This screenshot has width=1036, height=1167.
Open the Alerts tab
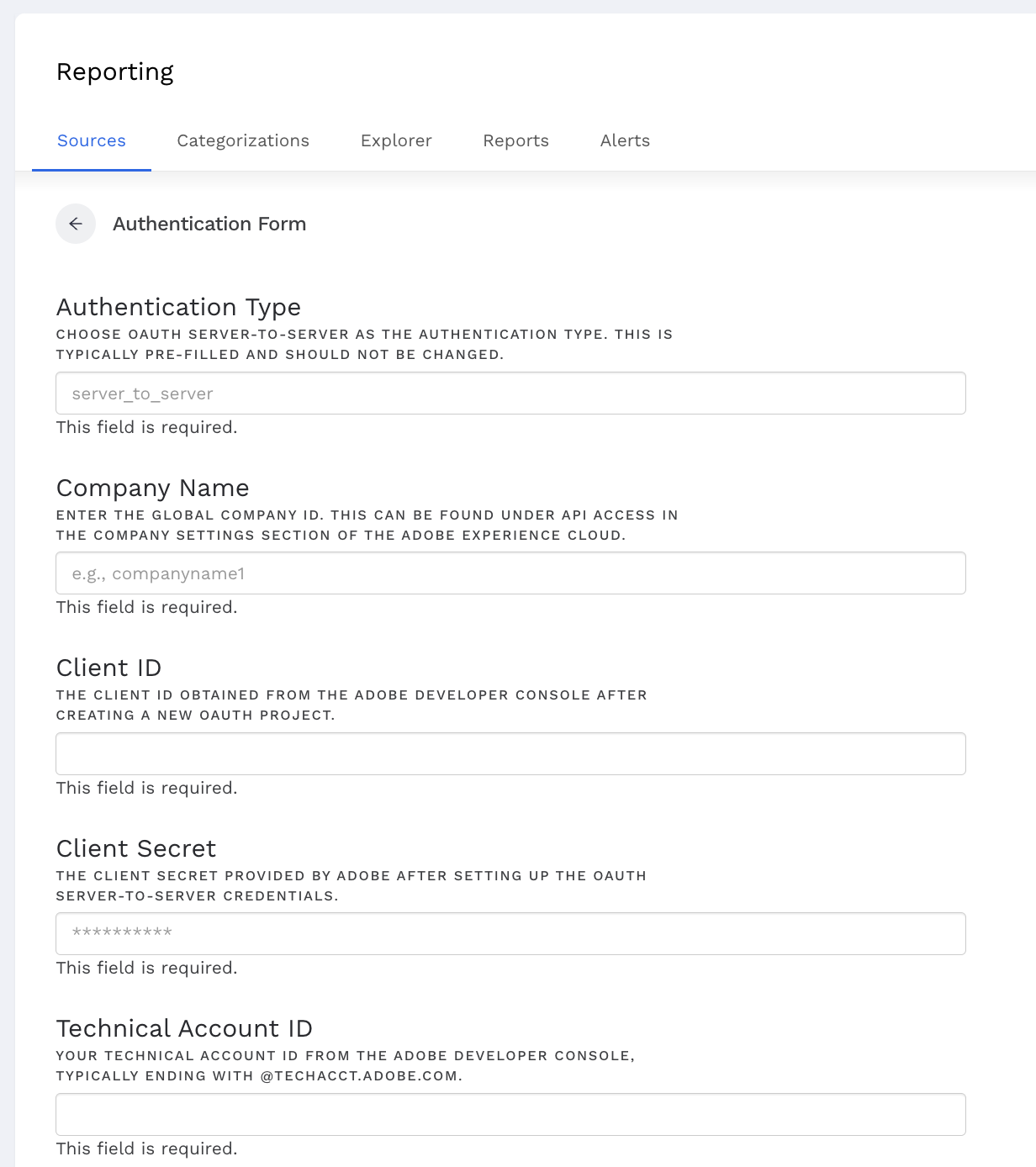625,140
